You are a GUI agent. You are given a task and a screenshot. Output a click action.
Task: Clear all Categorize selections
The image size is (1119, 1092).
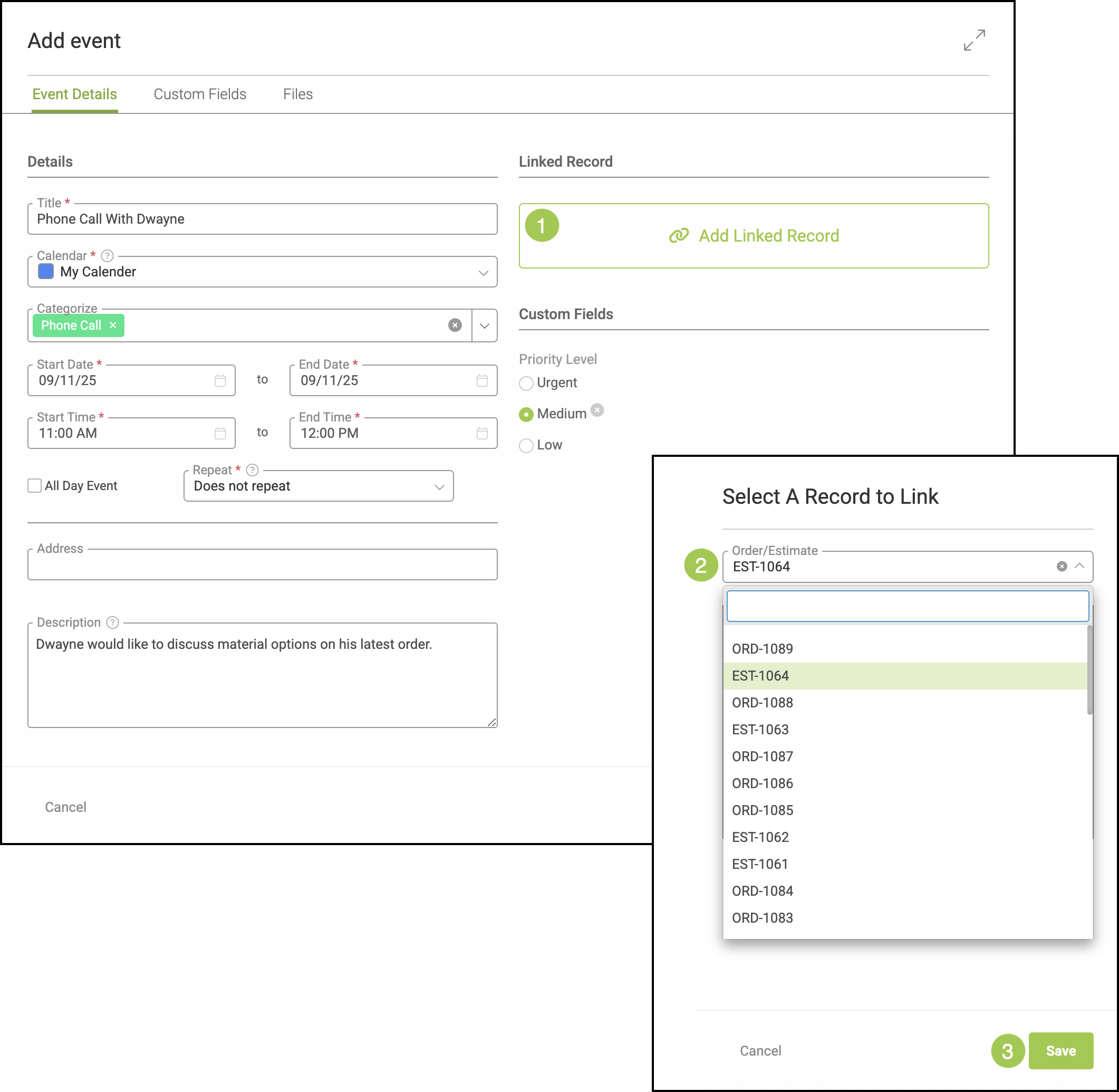(x=455, y=325)
